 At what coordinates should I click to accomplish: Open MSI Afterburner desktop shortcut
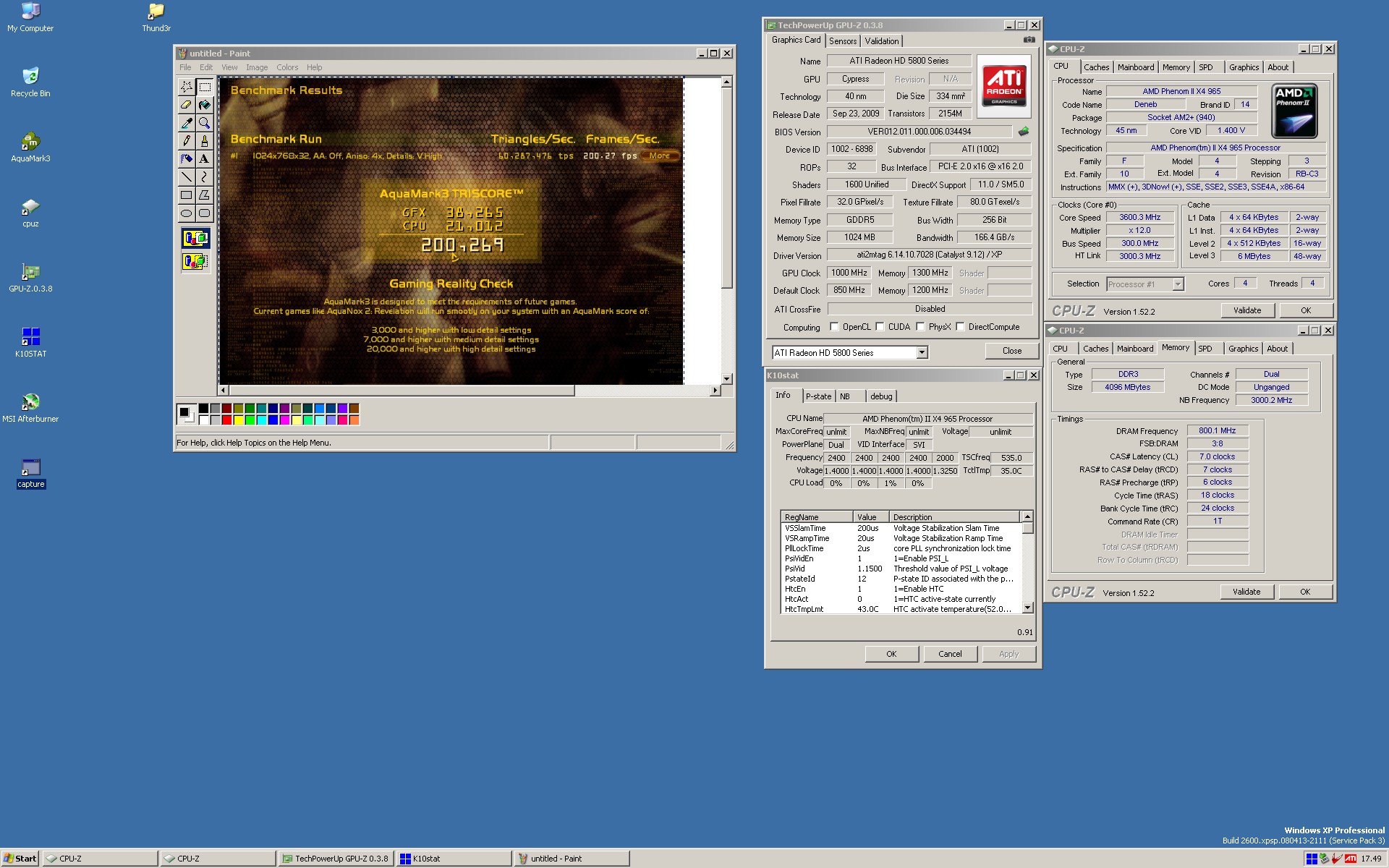(30, 408)
